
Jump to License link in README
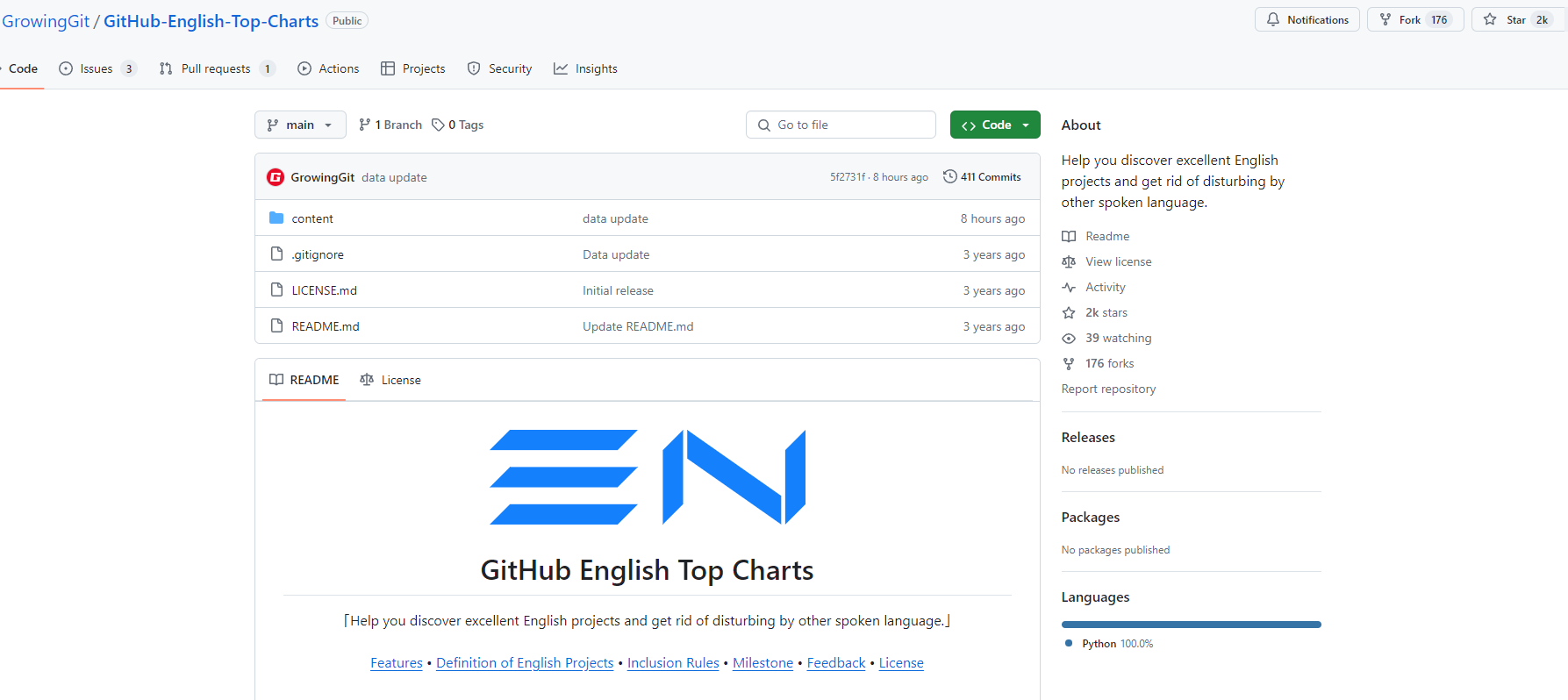(x=901, y=663)
